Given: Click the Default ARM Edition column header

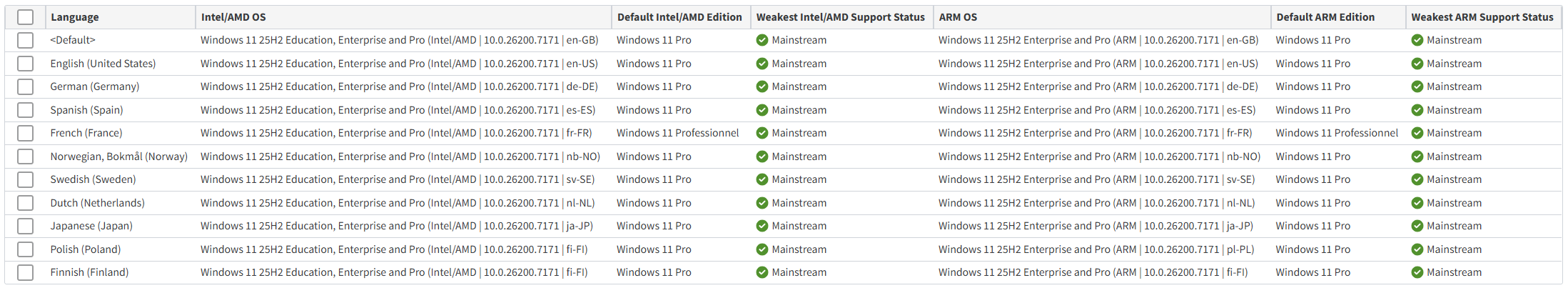Looking at the screenshot, I should tap(1325, 17).
